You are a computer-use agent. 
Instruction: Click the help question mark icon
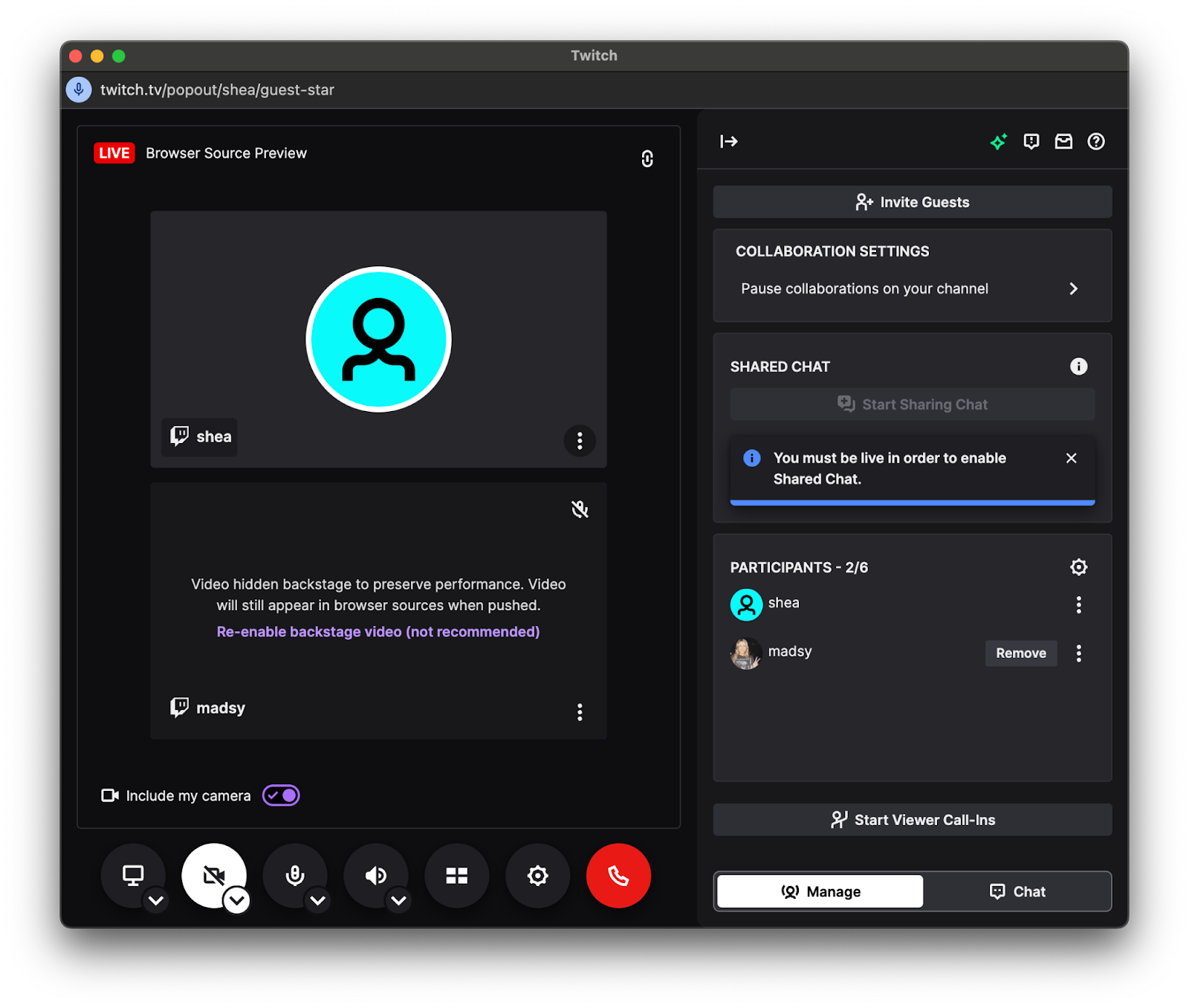point(1095,141)
